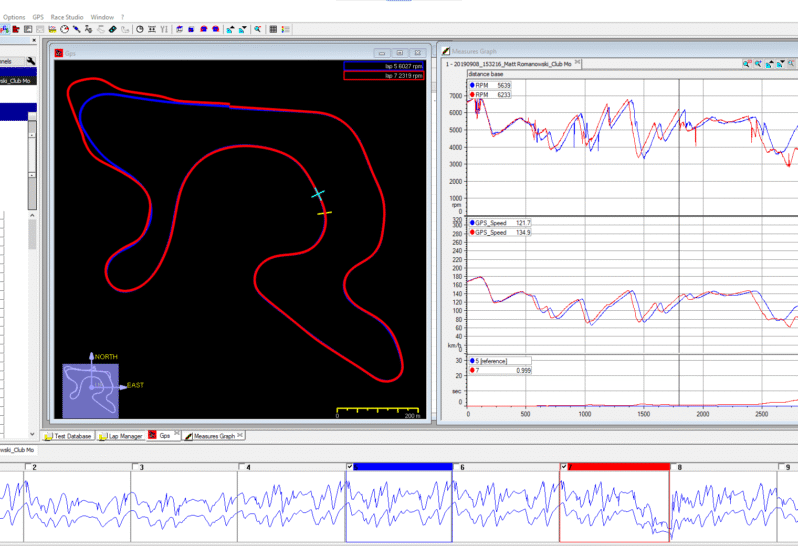798x546 pixels.
Task: Click the gauge dial toolbar icon
Action: tap(65, 30)
